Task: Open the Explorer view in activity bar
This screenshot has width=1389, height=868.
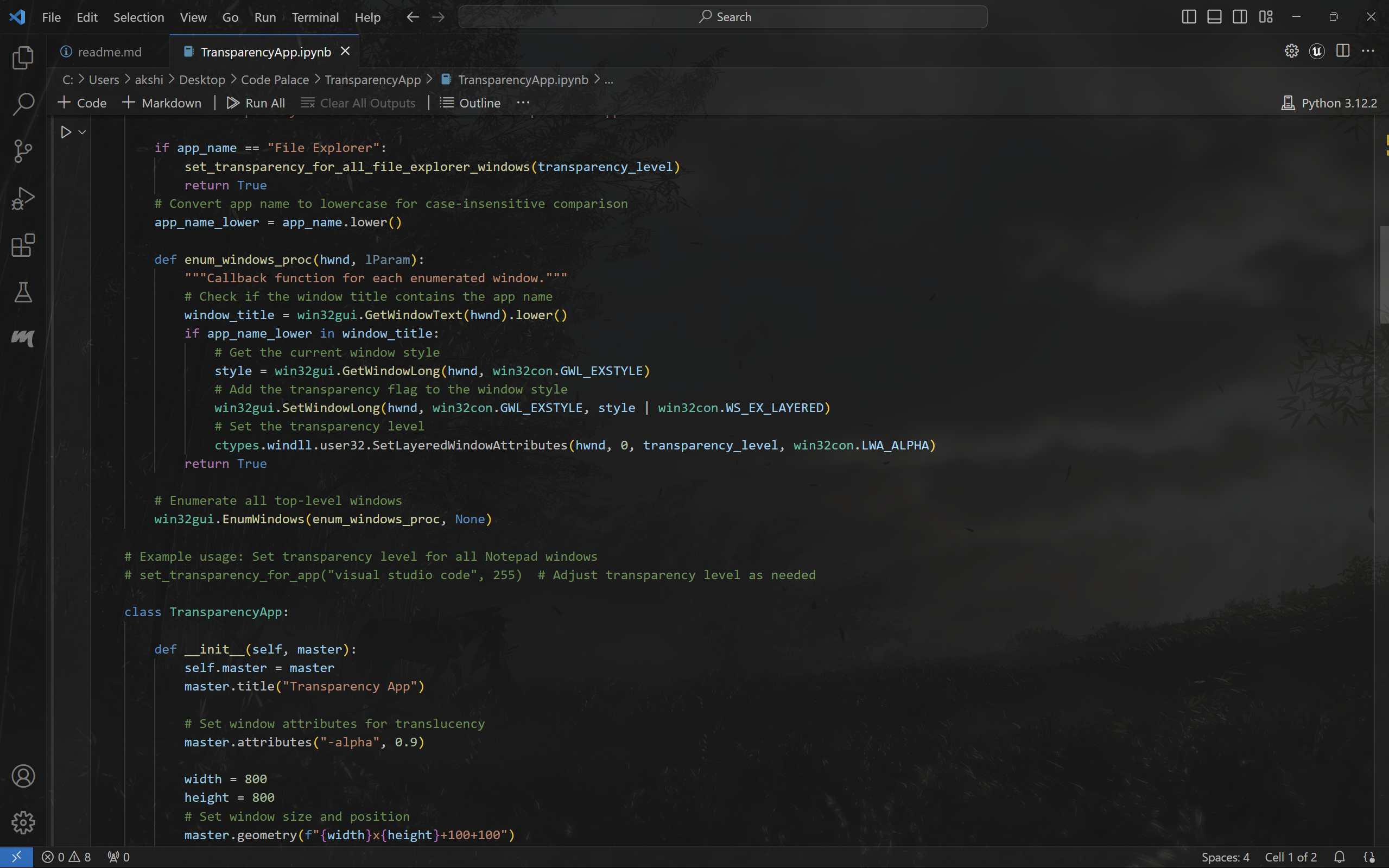Action: coord(23,58)
